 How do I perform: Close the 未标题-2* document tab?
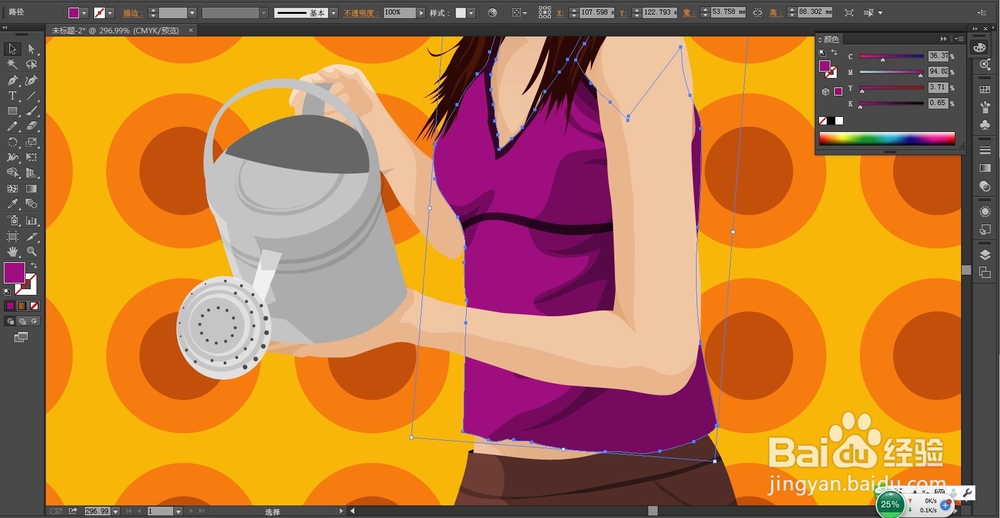191,30
